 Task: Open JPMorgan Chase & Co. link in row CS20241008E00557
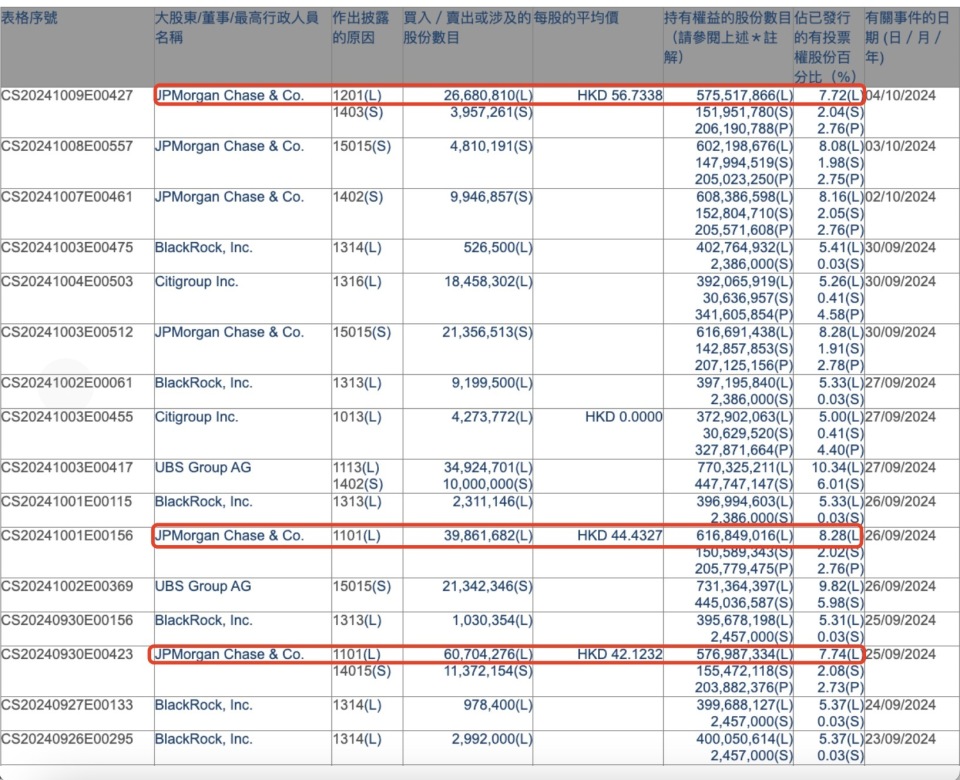coord(230,146)
